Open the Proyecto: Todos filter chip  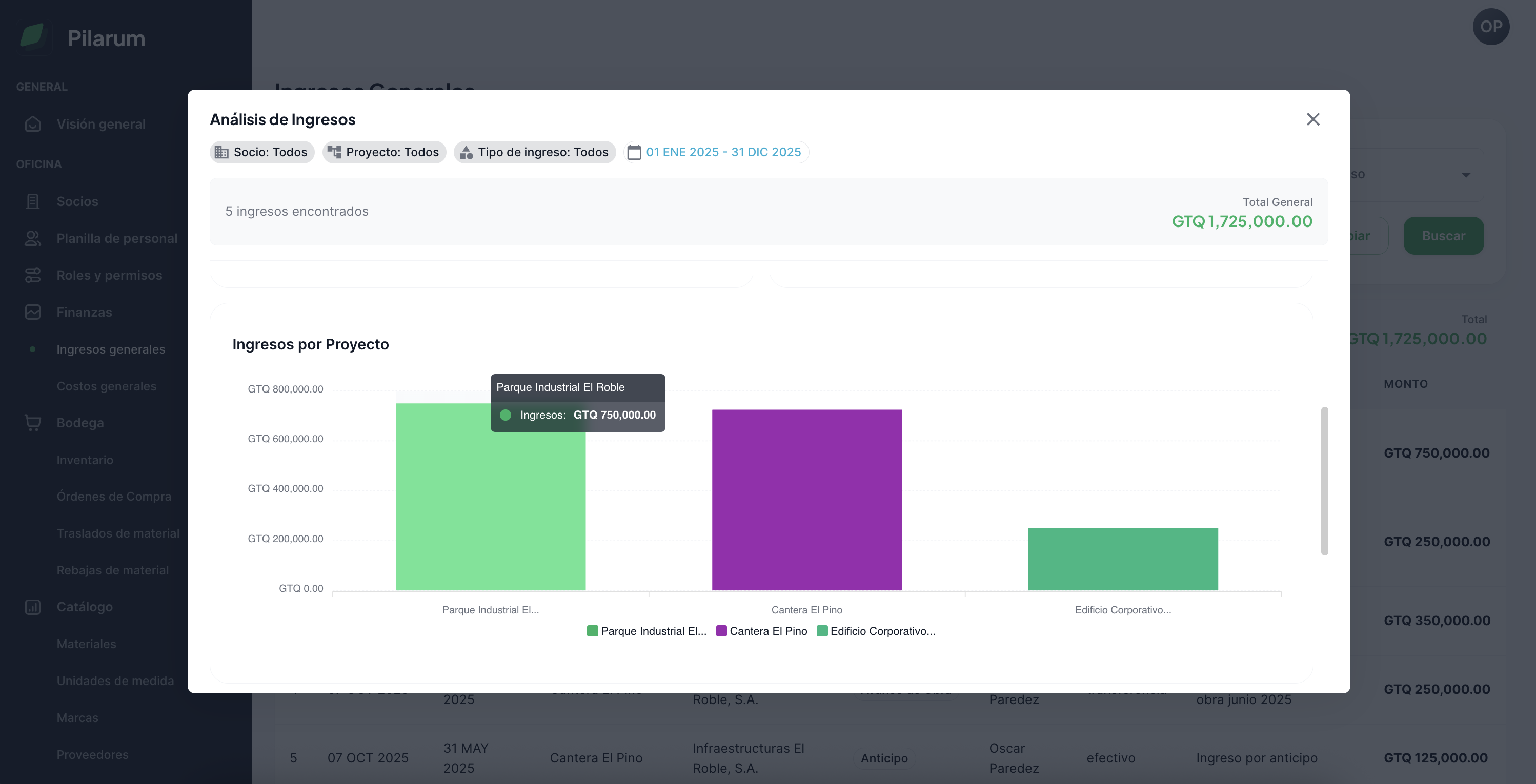(385, 153)
